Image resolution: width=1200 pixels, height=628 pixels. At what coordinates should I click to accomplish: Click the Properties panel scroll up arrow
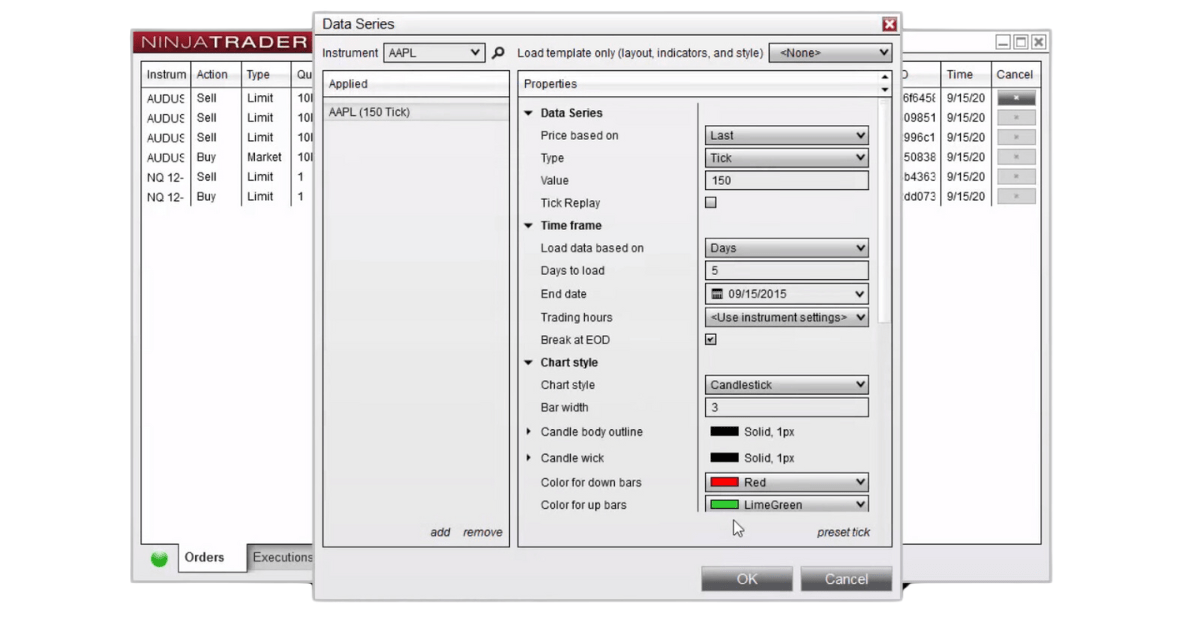point(884,78)
